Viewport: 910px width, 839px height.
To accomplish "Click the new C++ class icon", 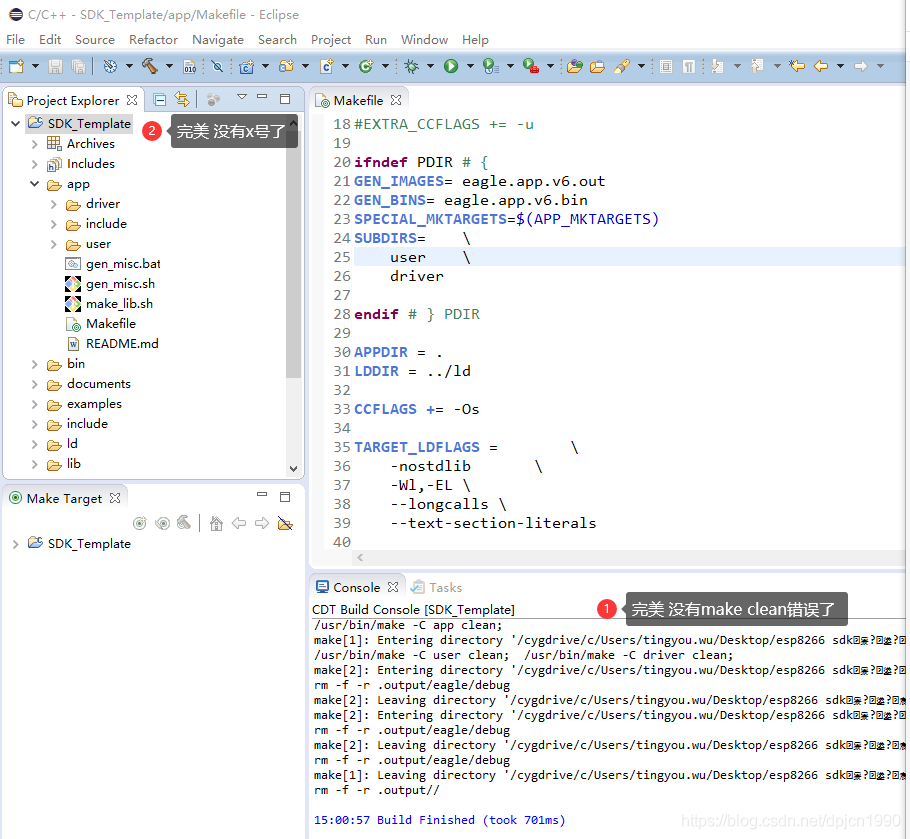I will pyautogui.click(x=366, y=66).
